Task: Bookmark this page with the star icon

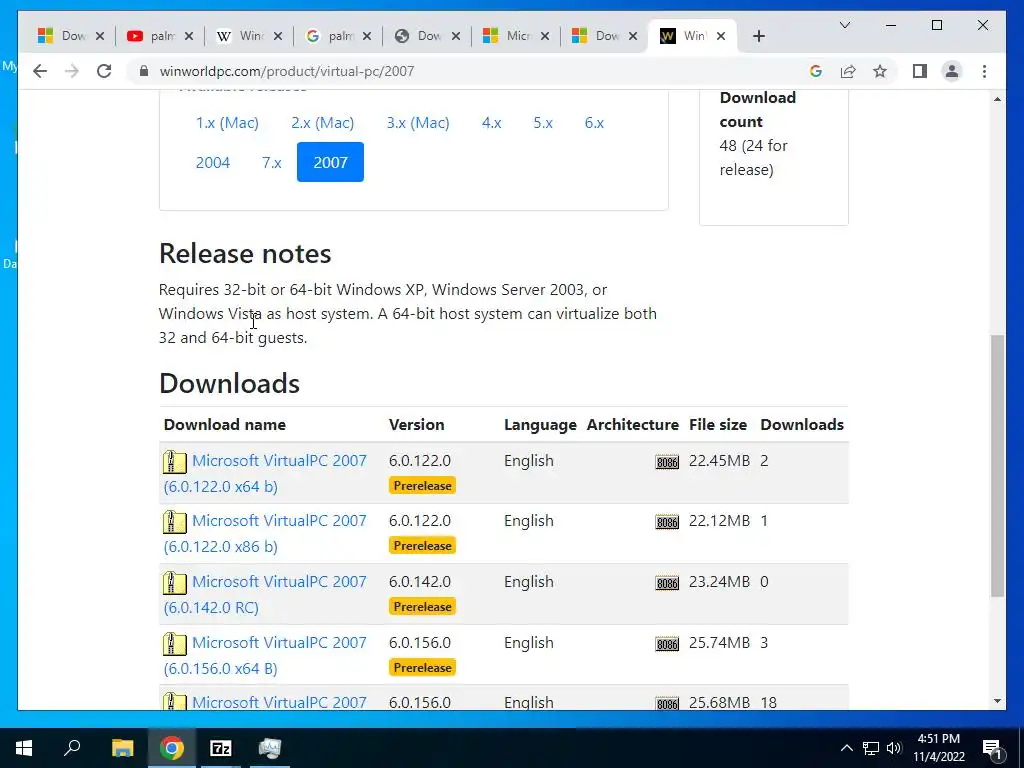Action: coord(880,71)
